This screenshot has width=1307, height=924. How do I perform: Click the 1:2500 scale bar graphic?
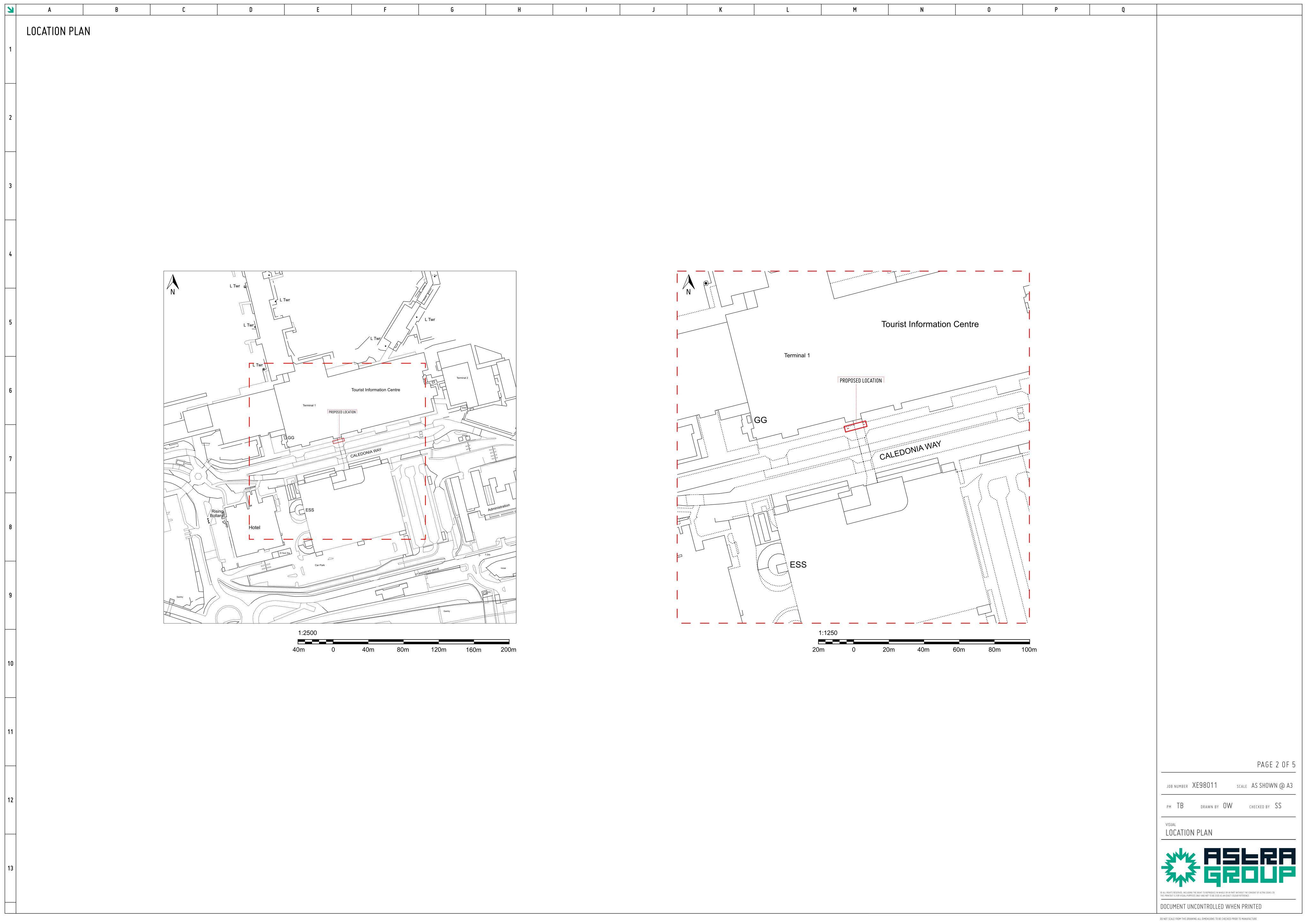tap(404, 642)
